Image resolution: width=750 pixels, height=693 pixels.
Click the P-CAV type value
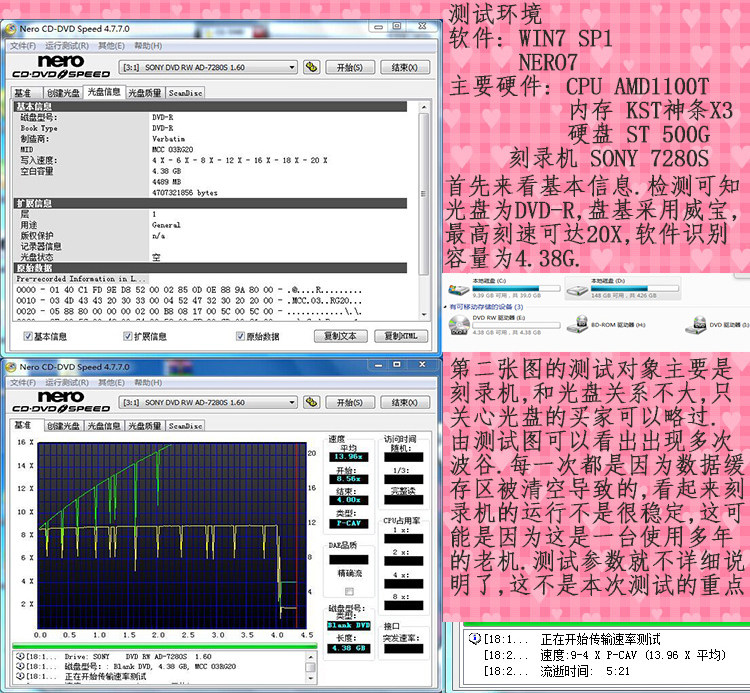pos(349,523)
